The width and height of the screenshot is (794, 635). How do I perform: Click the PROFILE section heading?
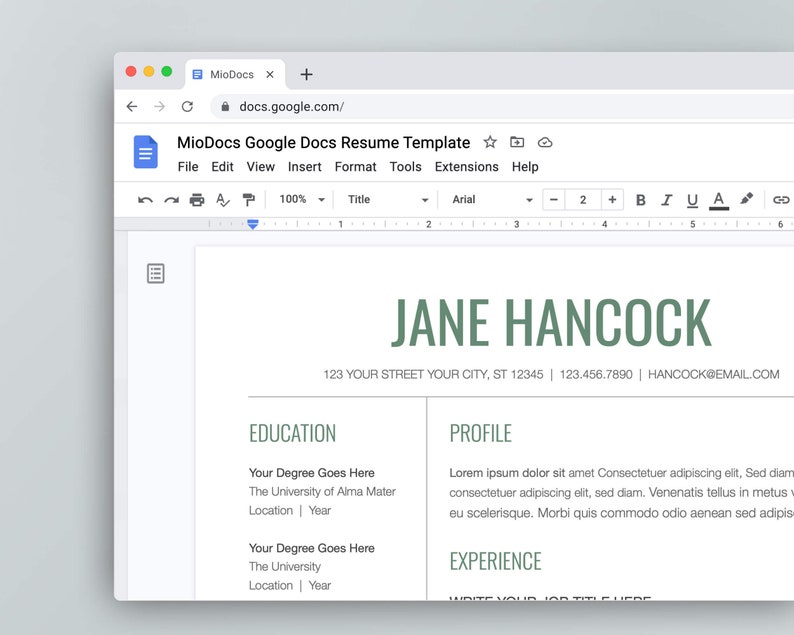pos(481,433)
